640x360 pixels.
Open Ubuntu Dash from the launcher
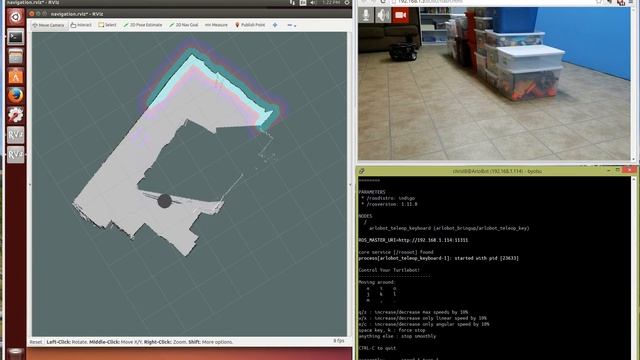tap(16, 17)
